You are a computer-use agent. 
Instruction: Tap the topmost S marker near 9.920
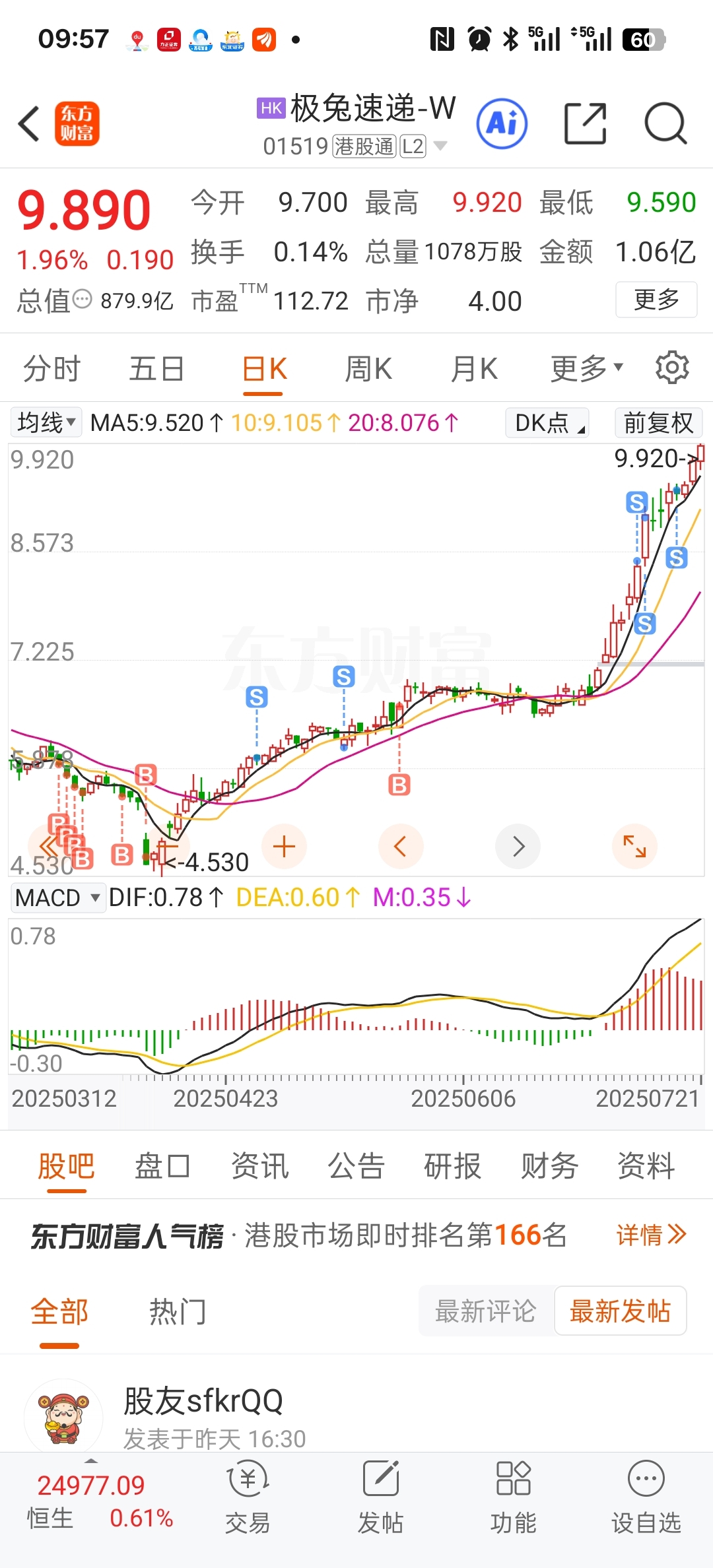click(x=636, y=502)
